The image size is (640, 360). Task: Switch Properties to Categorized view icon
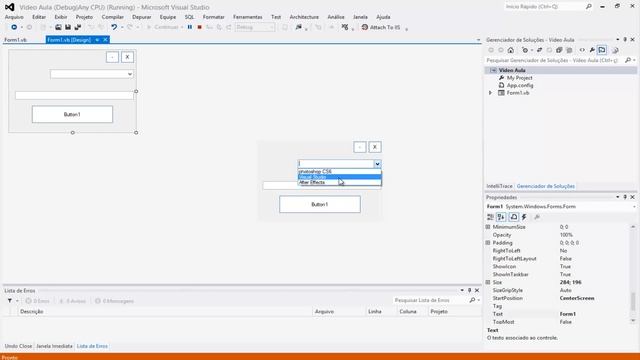click(490, 217)
